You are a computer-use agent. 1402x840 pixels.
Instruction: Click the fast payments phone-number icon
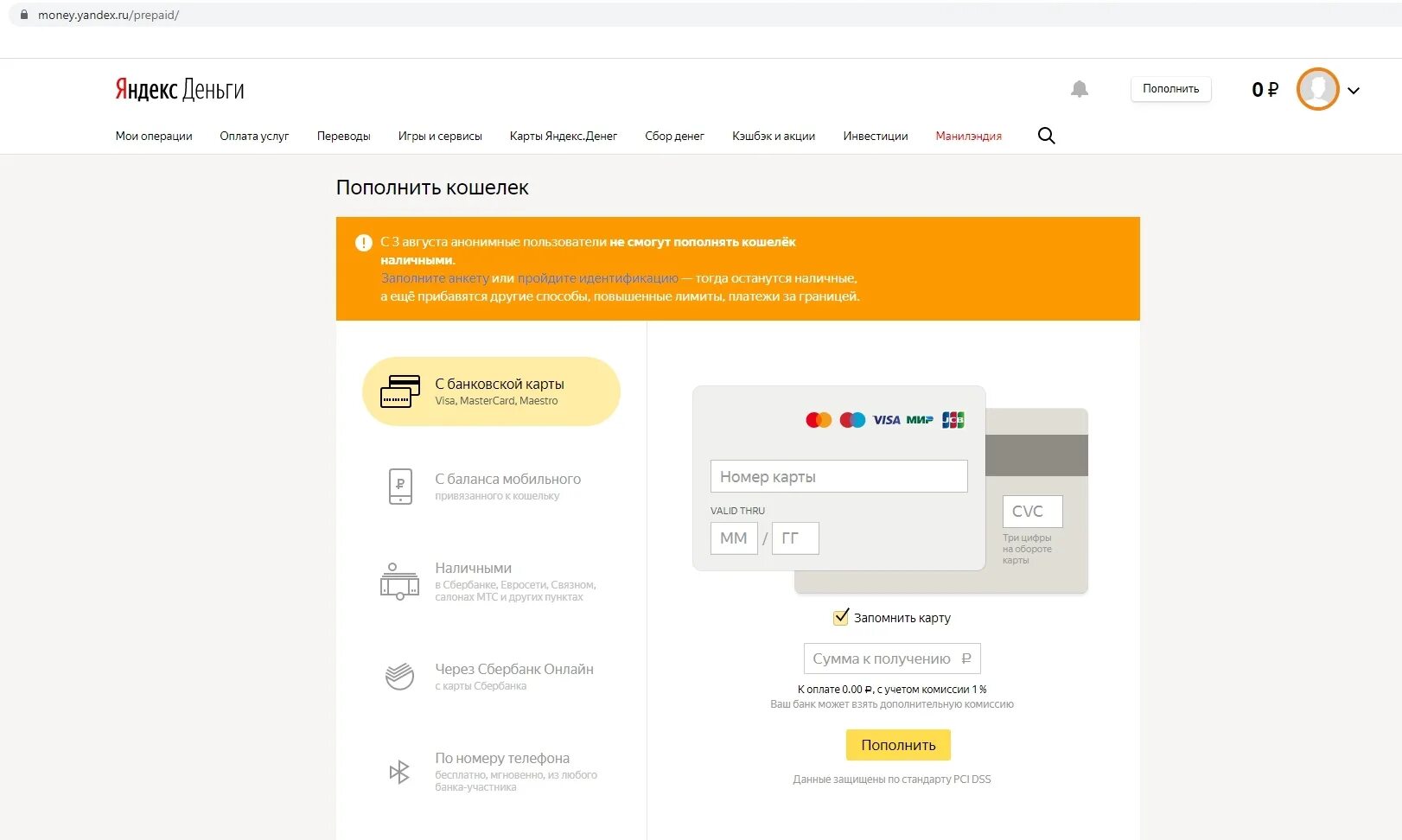[x=399, y=772]
